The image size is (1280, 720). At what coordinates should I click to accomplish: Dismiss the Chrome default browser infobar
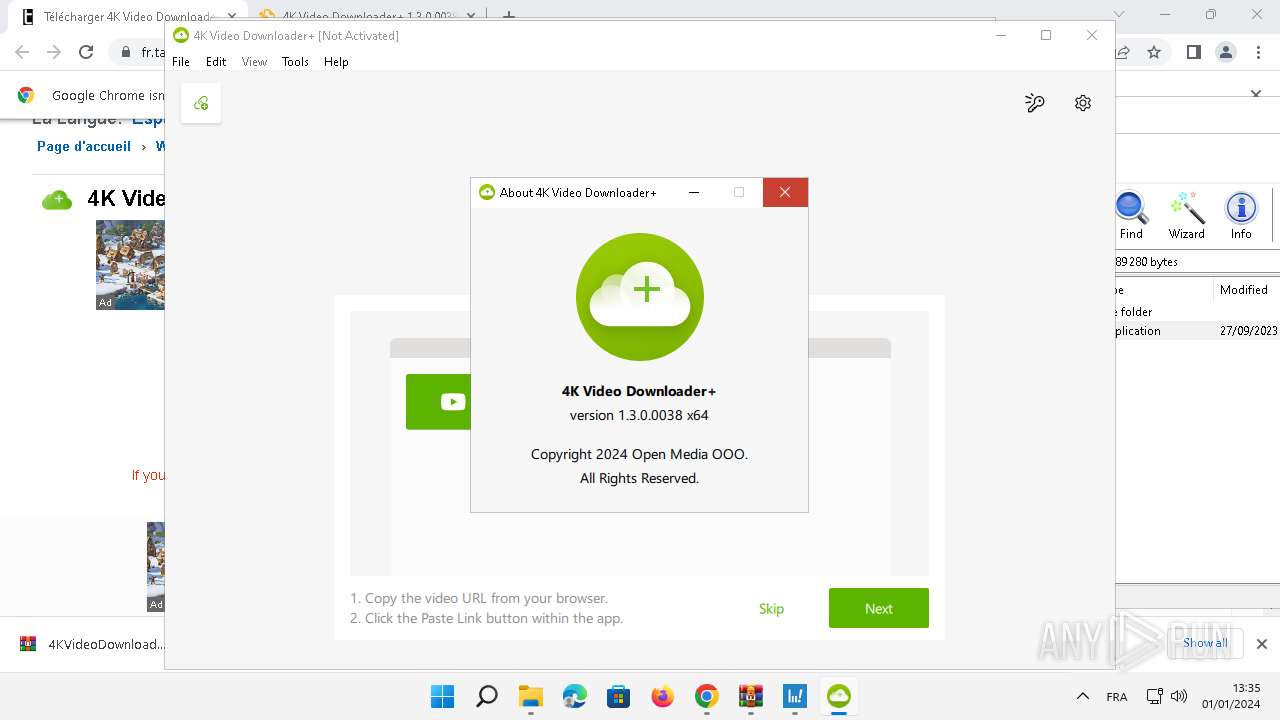(1257, 94)
